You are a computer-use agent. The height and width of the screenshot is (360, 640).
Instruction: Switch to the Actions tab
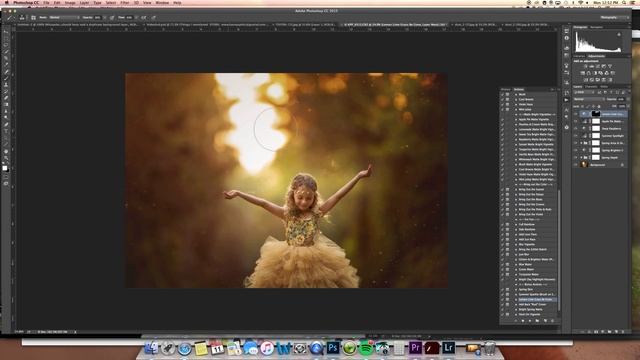pos(519,89)
